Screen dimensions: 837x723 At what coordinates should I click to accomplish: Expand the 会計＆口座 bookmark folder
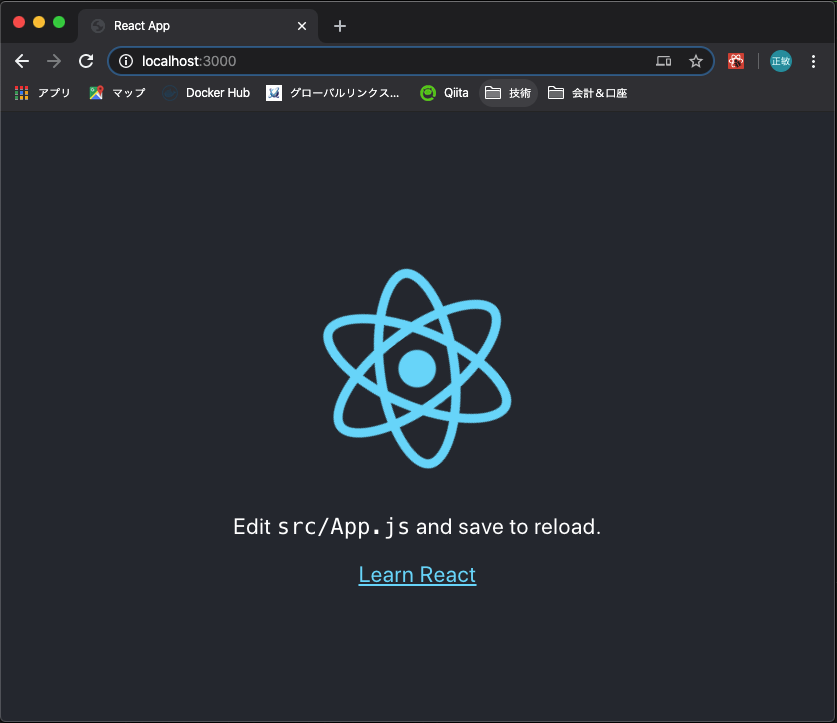point(587,93)
